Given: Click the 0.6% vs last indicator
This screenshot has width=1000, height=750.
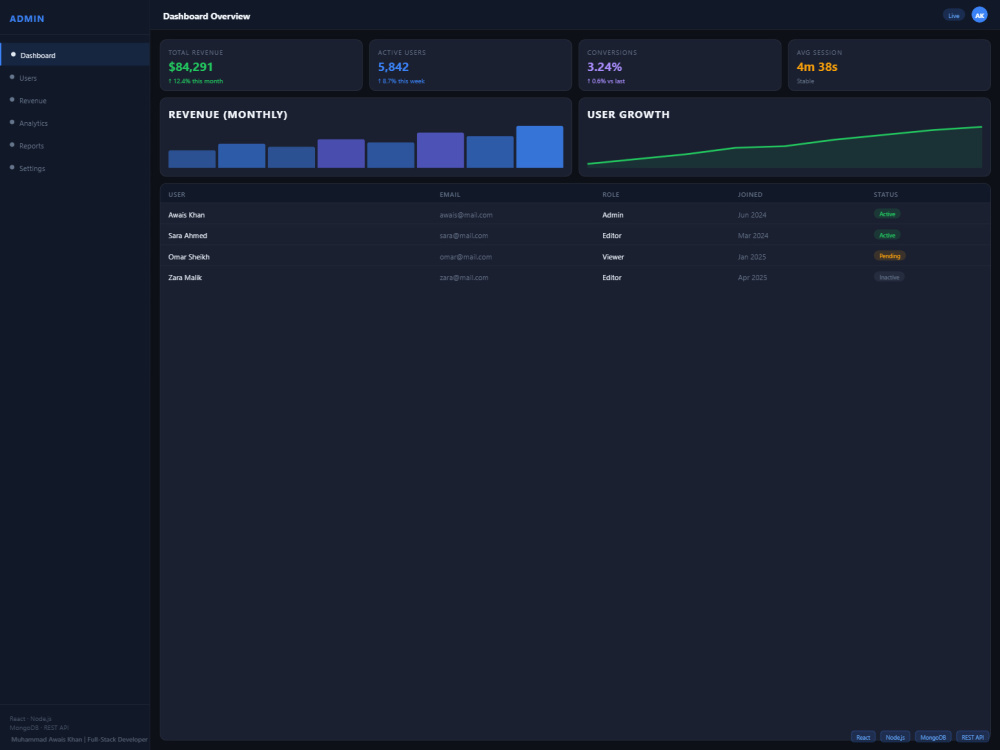Looking at the screenshot, I should 606,81.
